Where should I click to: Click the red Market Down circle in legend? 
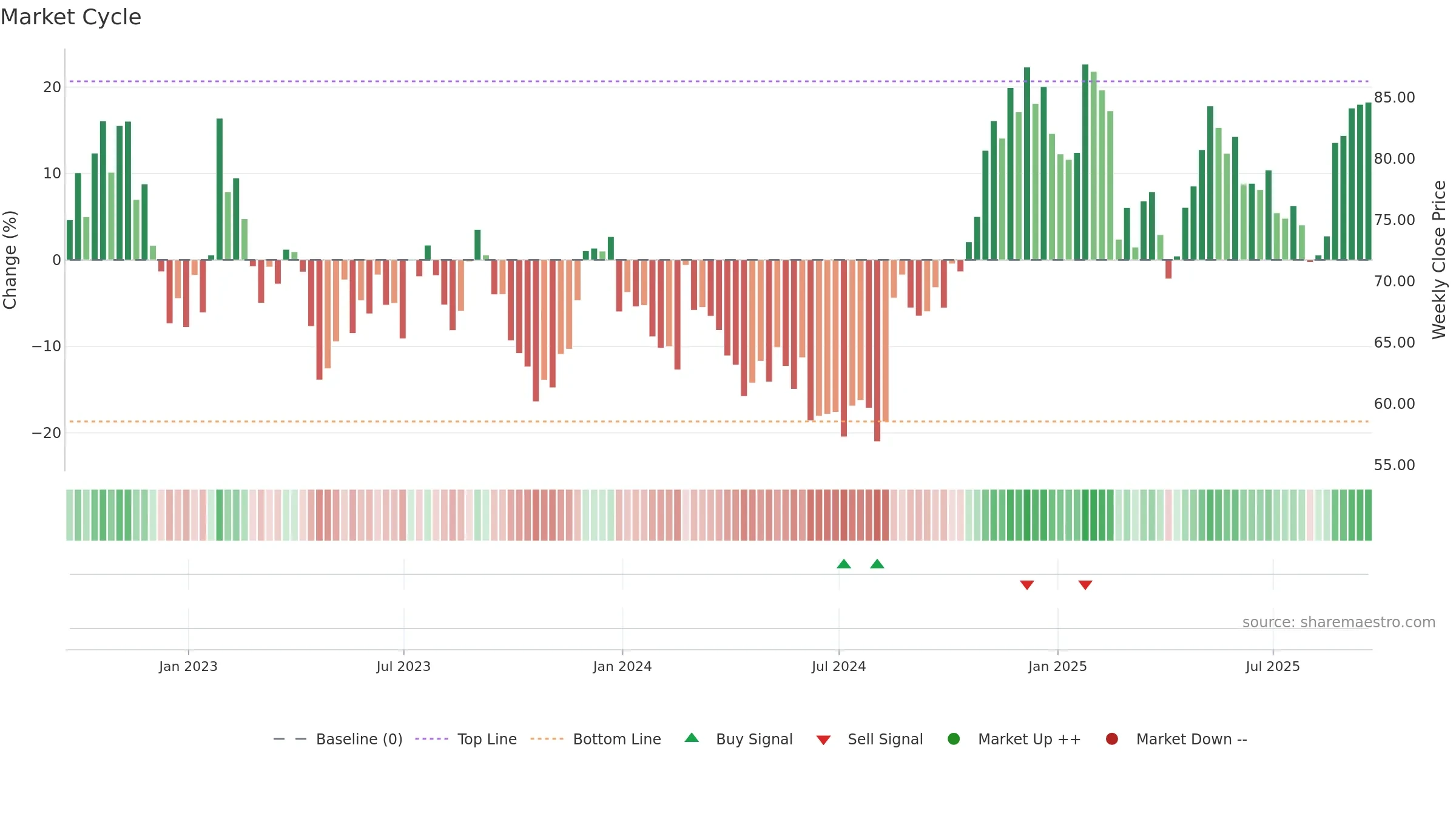(x=1112, y=739)
